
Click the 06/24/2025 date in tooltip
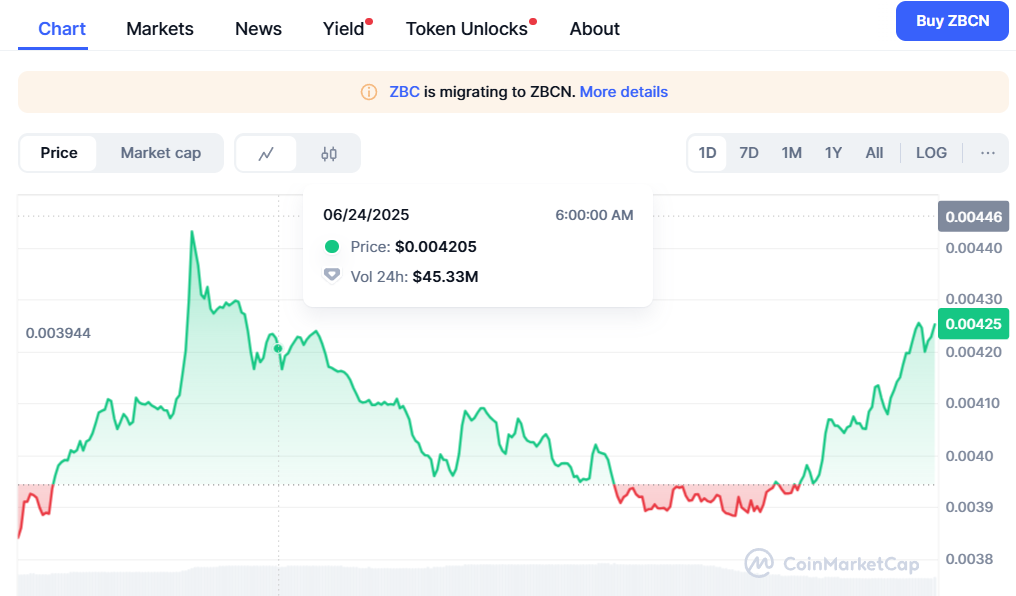pos(366,214)
